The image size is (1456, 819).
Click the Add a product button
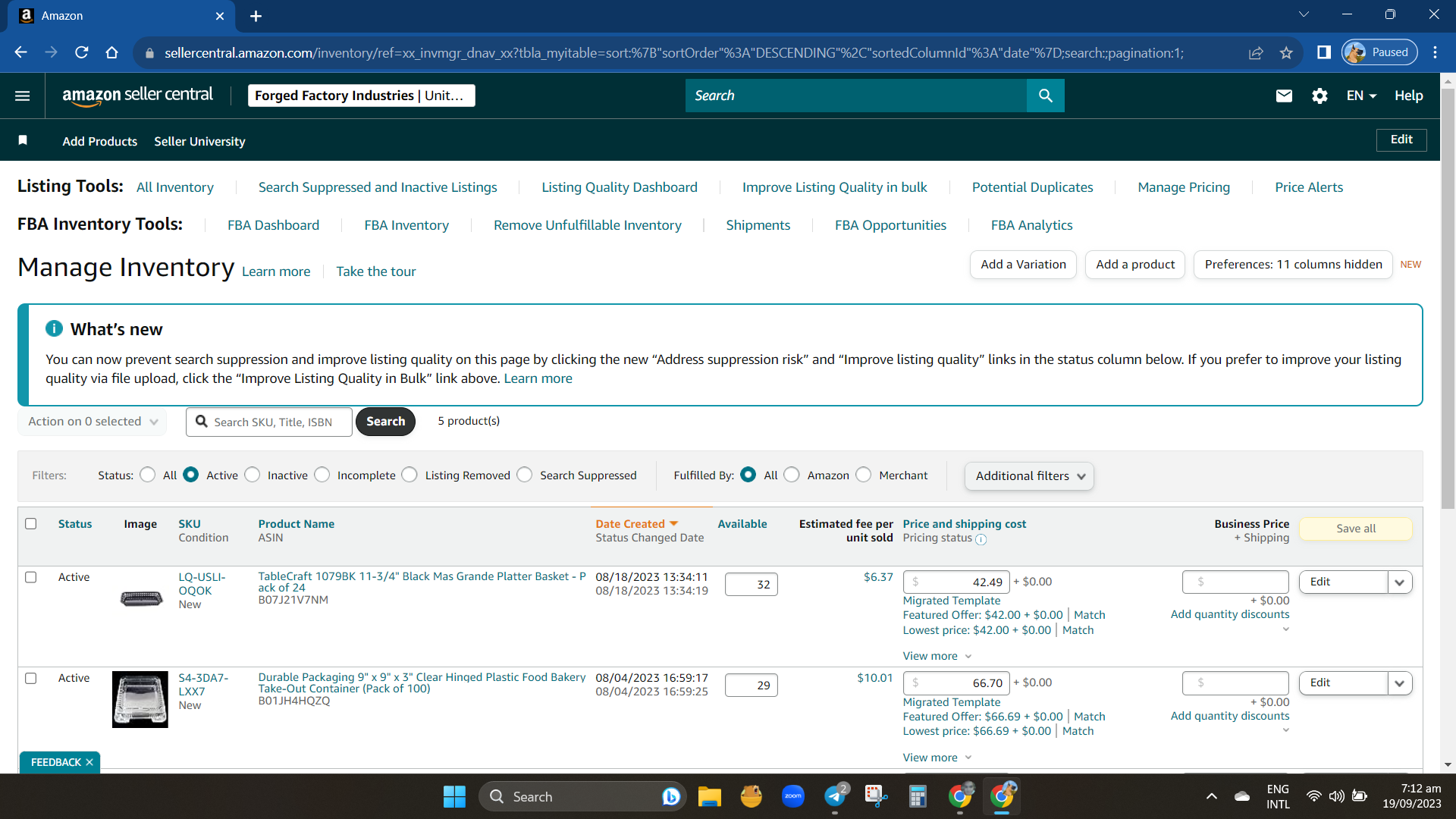coord(1135,265)
